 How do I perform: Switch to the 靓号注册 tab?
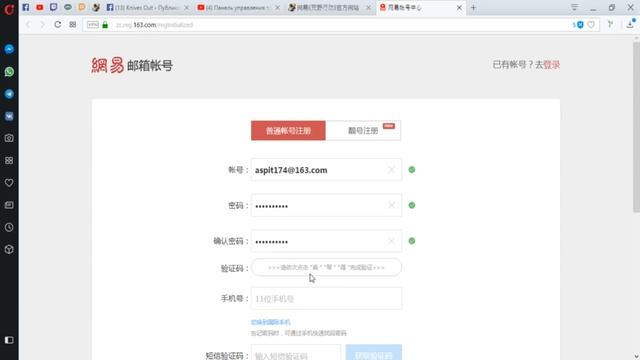[363, 131]
